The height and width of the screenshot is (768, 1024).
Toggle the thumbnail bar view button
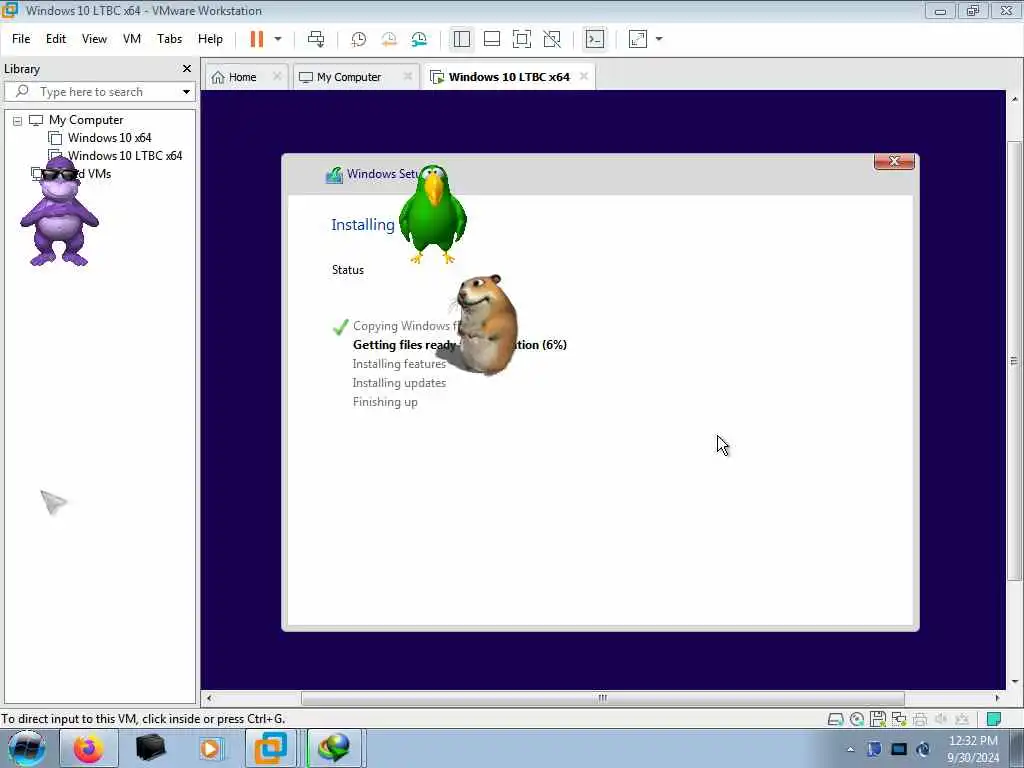click(492, 39)
